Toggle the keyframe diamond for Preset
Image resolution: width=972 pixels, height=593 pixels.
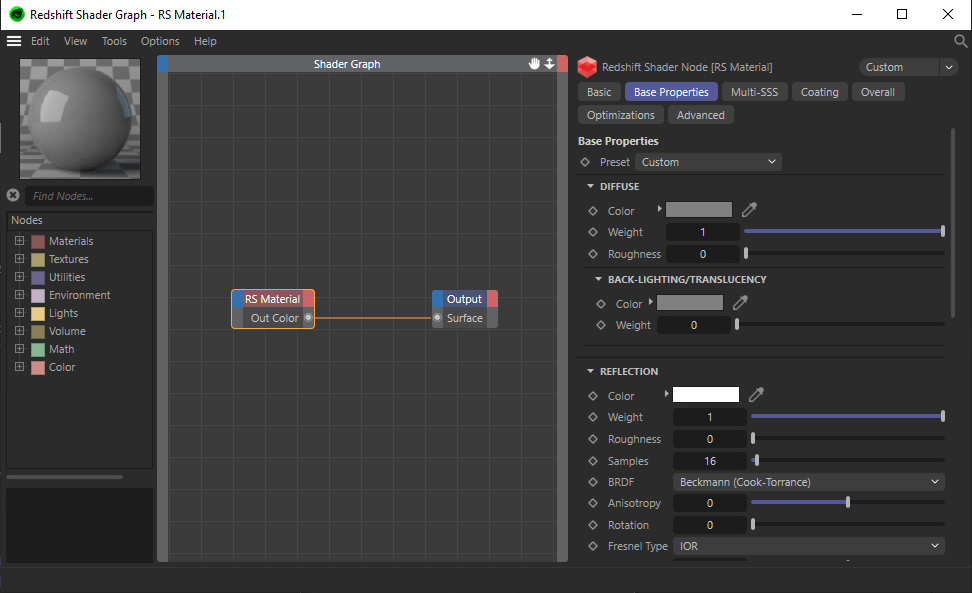[x=585, y=162]
